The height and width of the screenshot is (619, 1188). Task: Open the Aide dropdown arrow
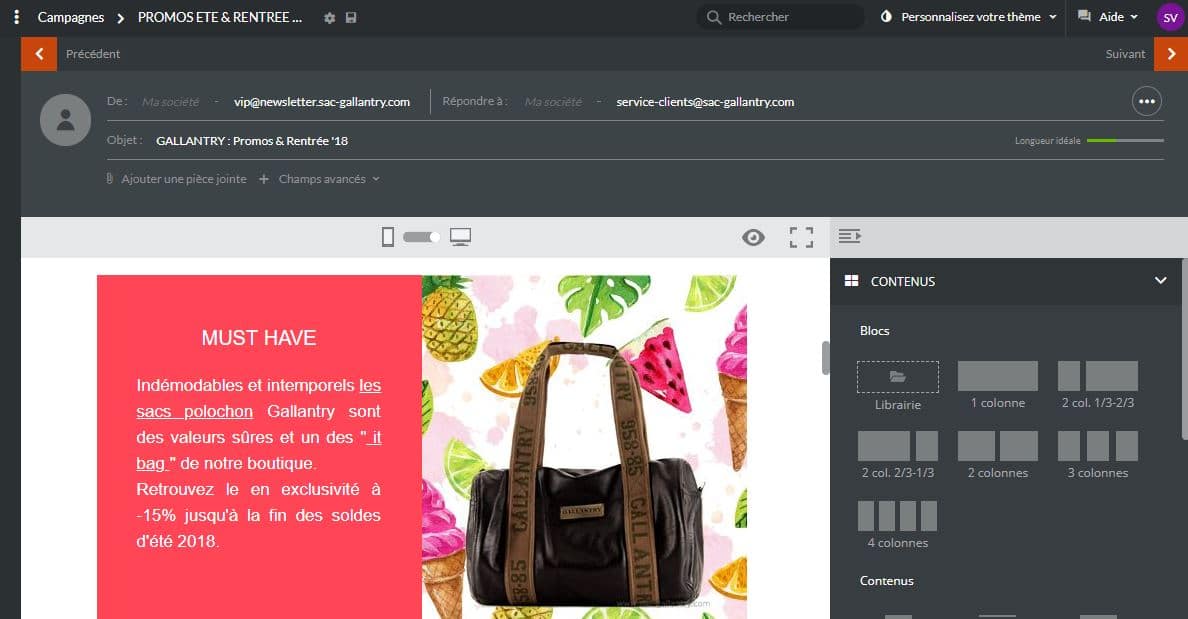pyautogui.click(x=1134, y=17)
